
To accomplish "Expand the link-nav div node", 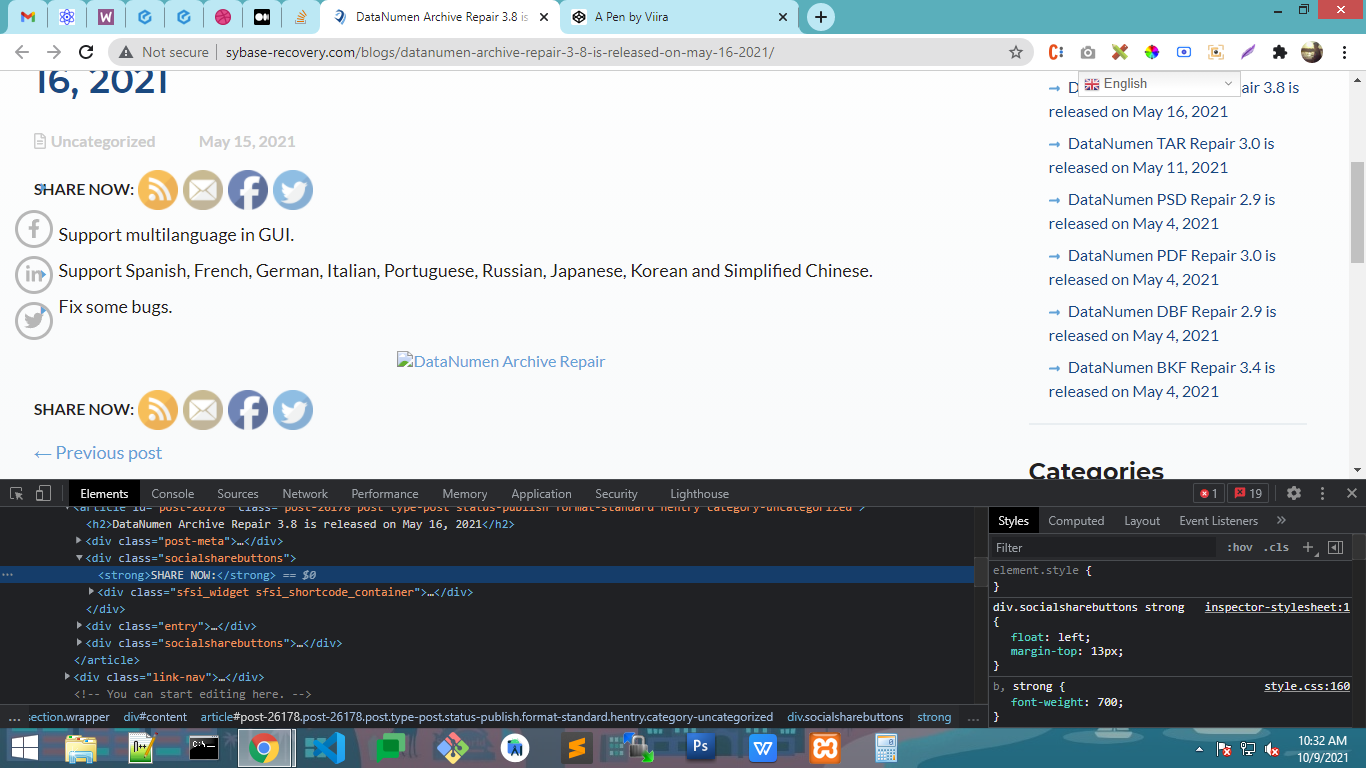I will [x=68, y=677].
